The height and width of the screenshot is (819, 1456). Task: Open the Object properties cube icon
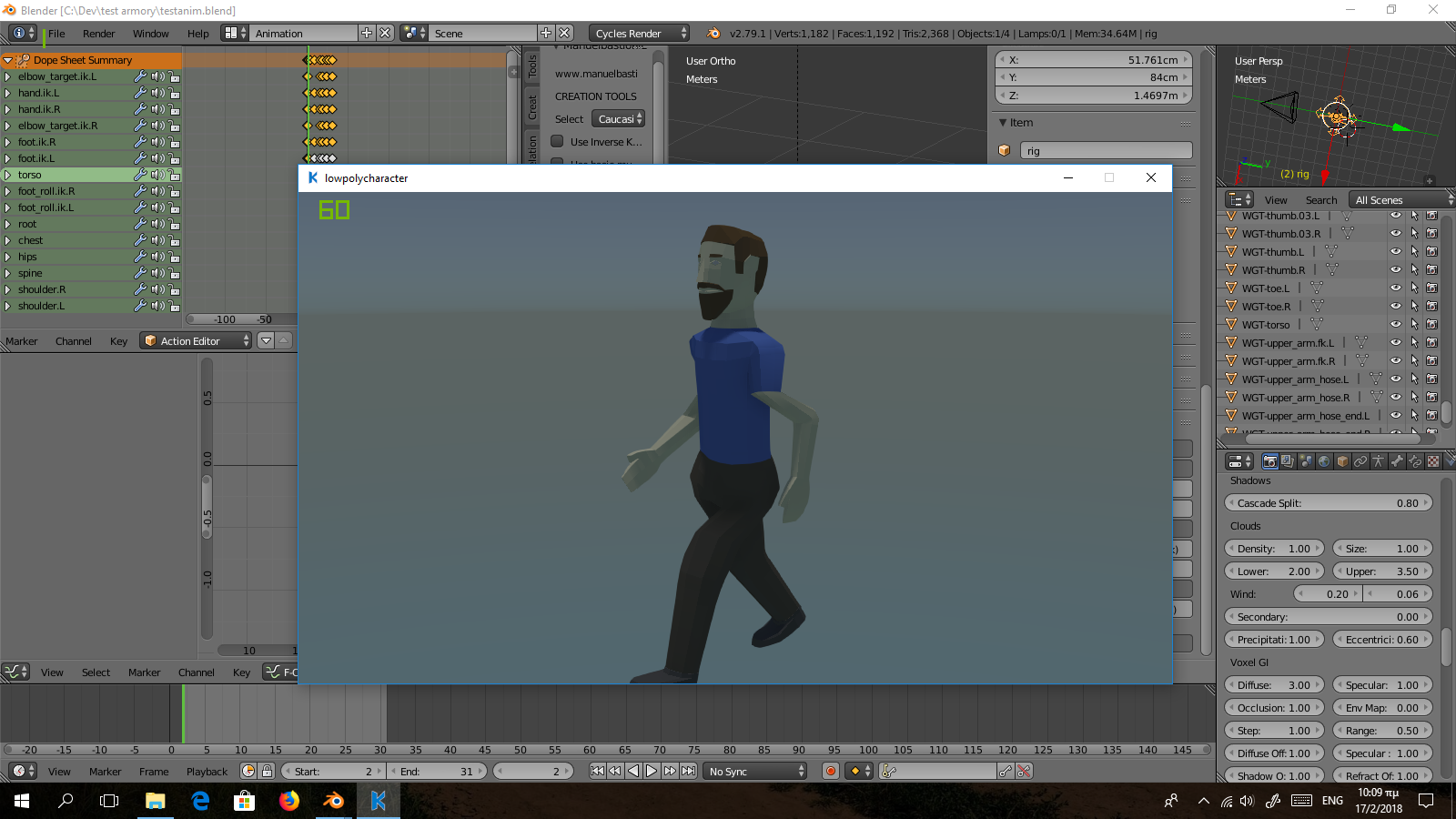(1342, 461)
